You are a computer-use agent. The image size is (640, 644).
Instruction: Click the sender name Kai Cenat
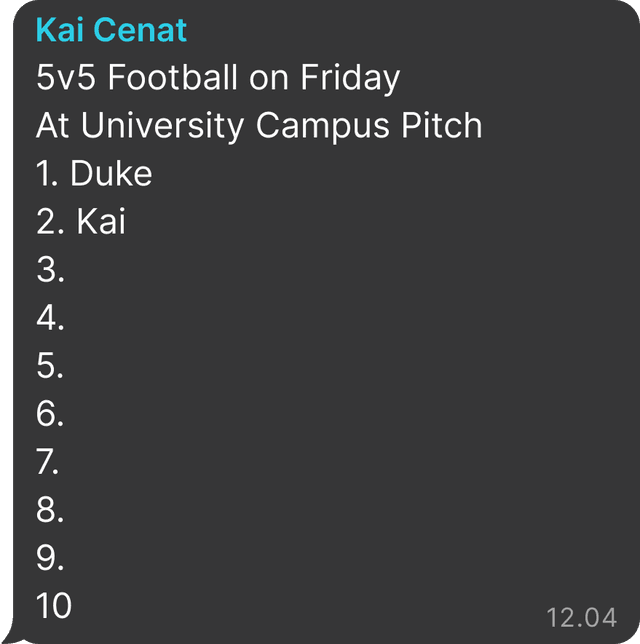click(x=111, y=30)
